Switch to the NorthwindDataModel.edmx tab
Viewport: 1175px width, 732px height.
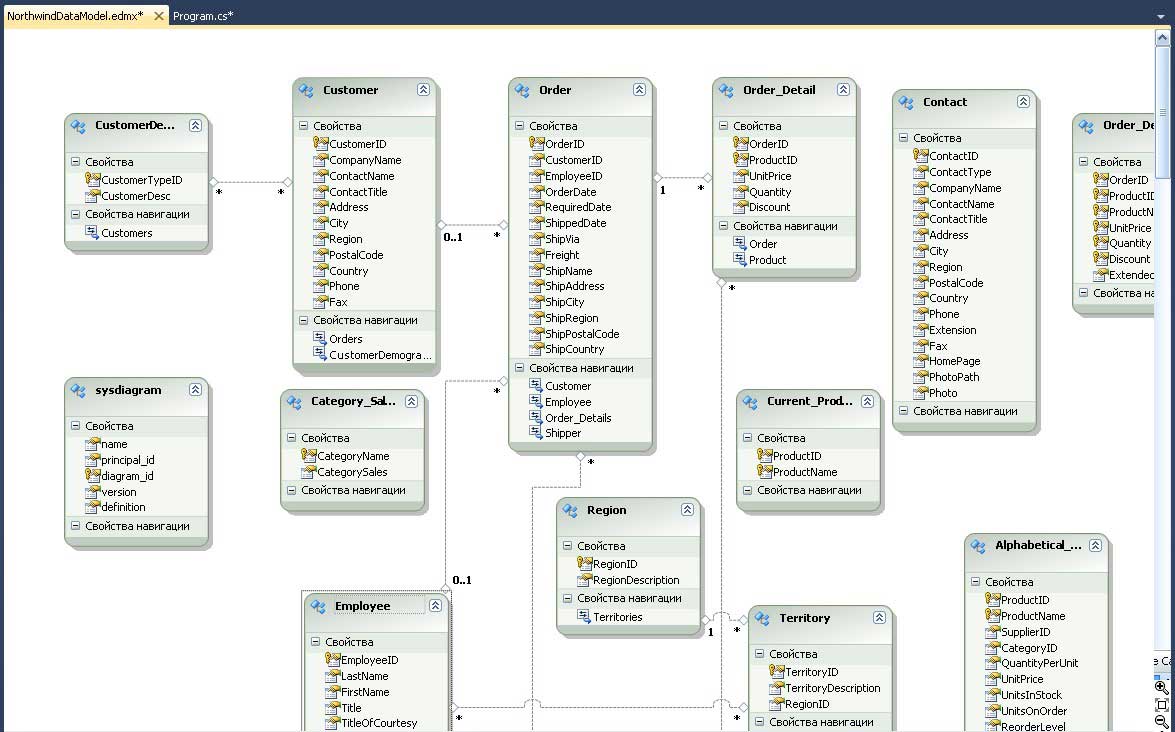[x=75, y=16]
